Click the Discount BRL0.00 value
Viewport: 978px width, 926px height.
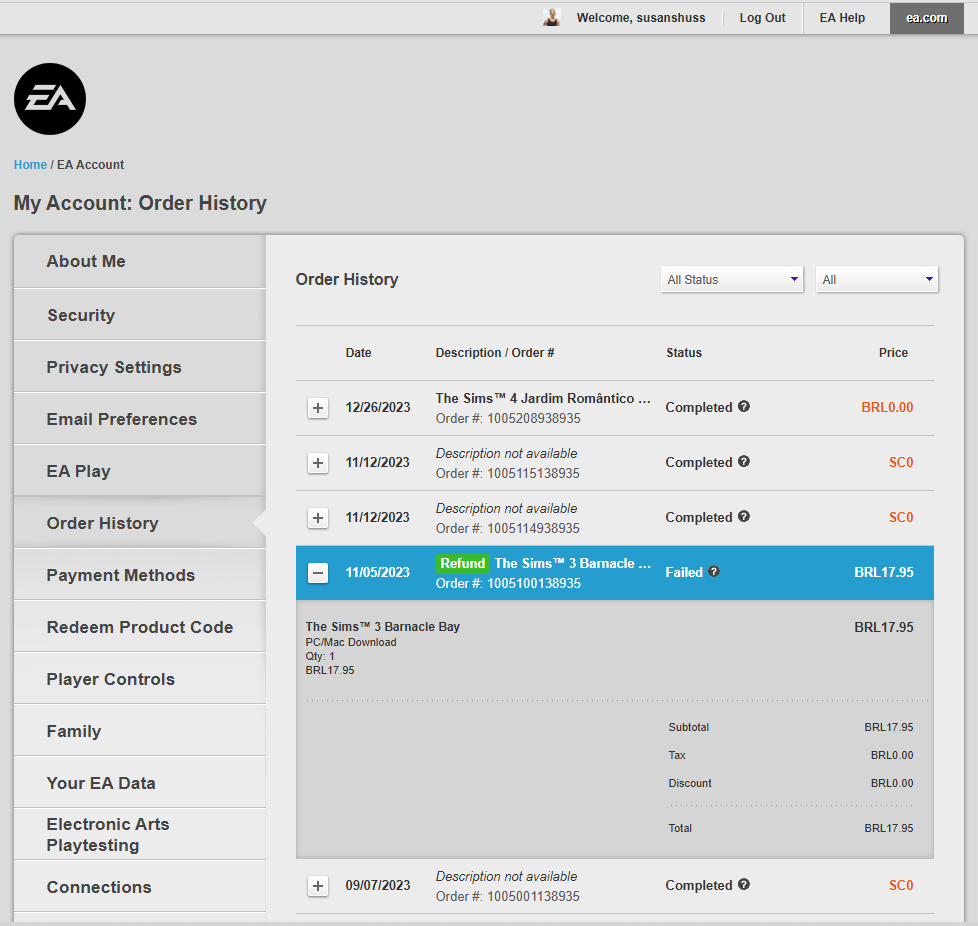tap(892, 783)
